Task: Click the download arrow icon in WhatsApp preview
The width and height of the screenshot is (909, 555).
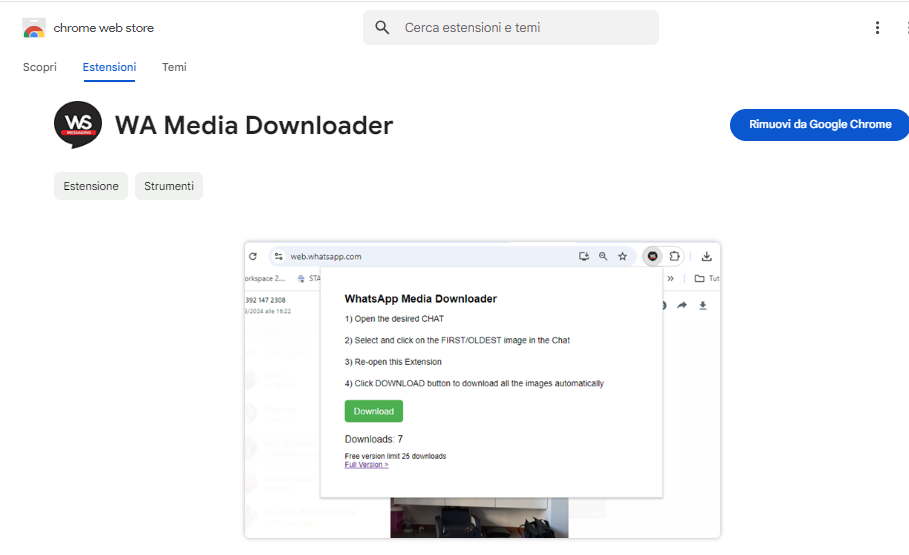Action: tap(703, 306)
